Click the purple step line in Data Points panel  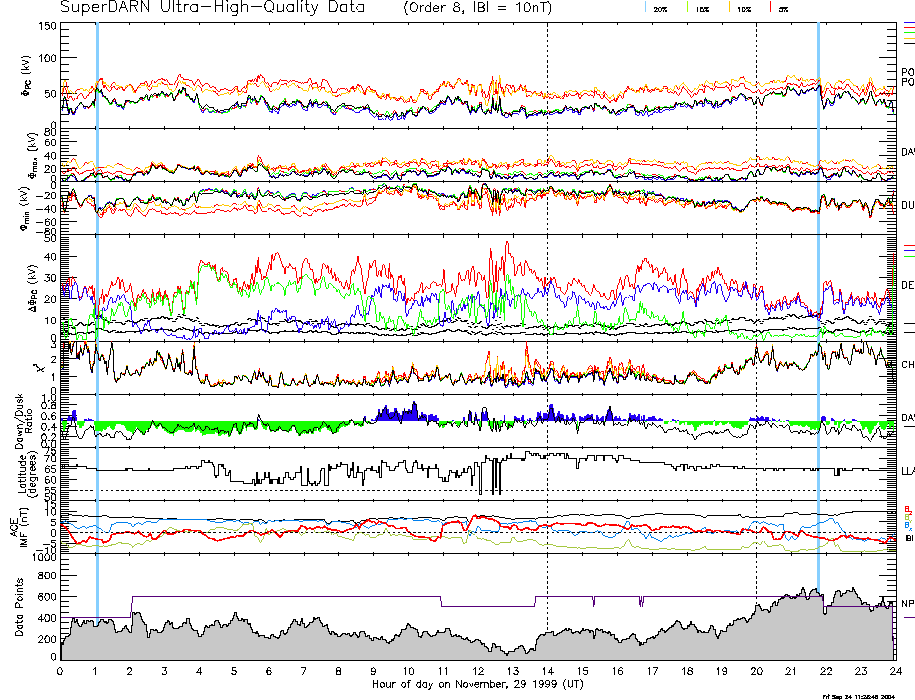[x=300, y=596]
